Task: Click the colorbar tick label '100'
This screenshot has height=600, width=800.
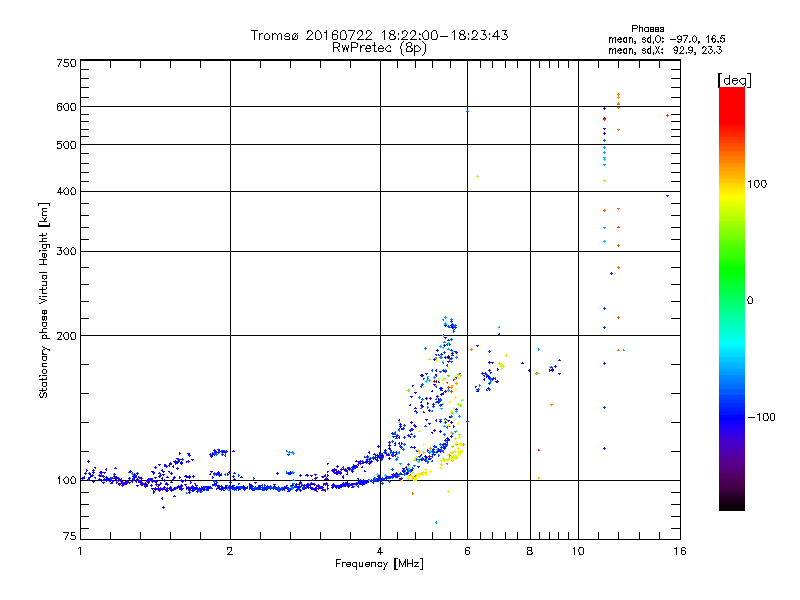Action: (x=757, y=184)
